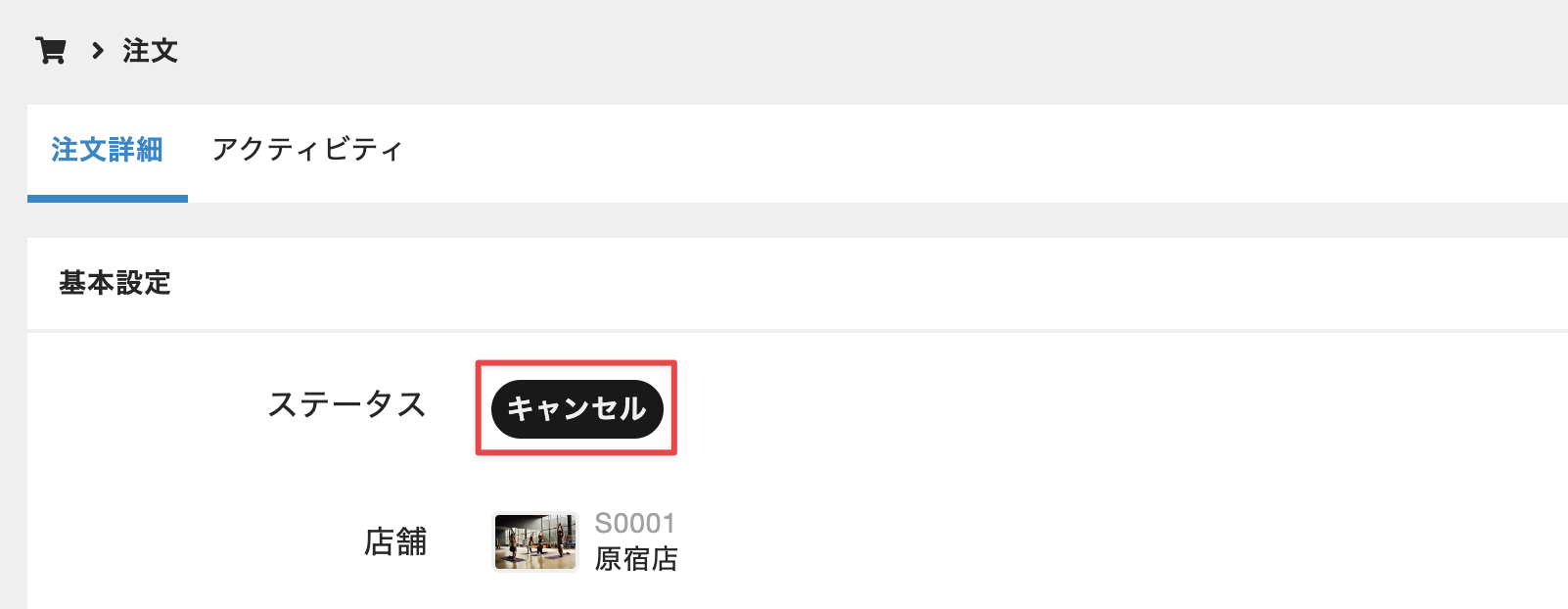
Task: Switch to the アクティビティ tab
Action: (x=307, y=150)
